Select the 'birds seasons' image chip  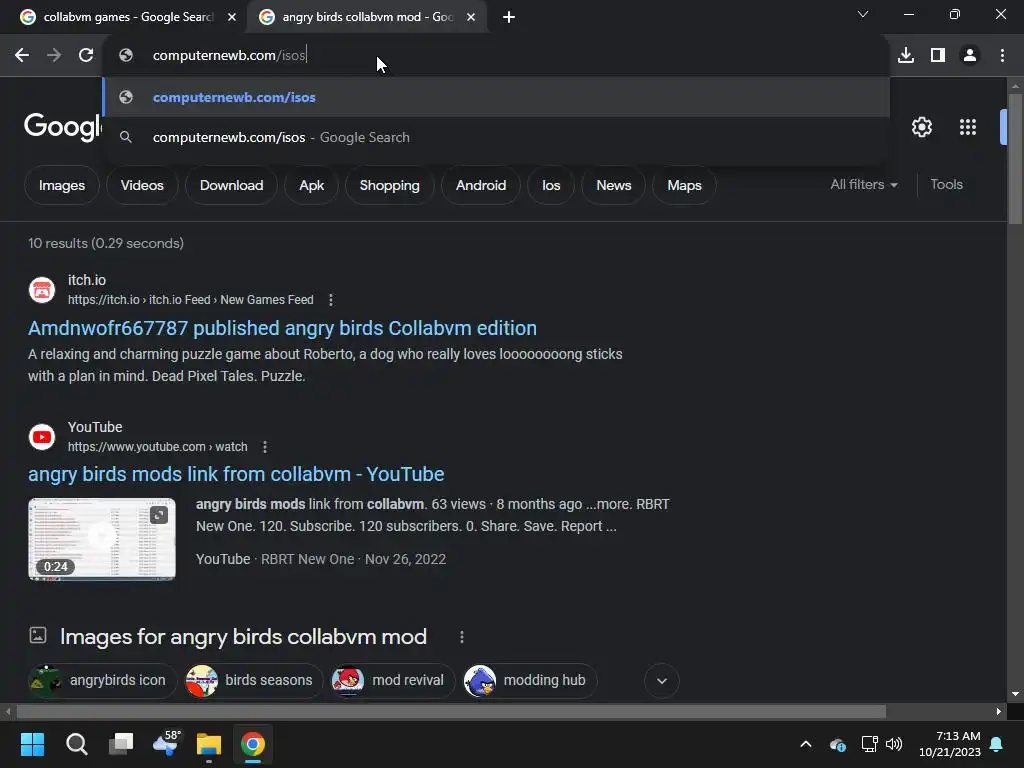coord(254,680)
